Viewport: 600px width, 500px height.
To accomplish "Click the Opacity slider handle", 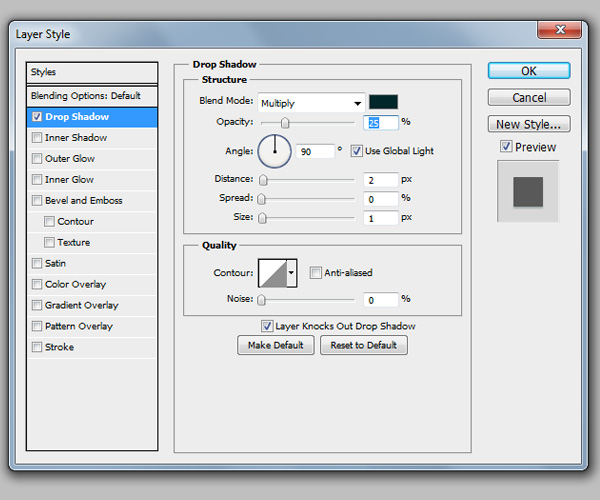I will coord(285,123).
